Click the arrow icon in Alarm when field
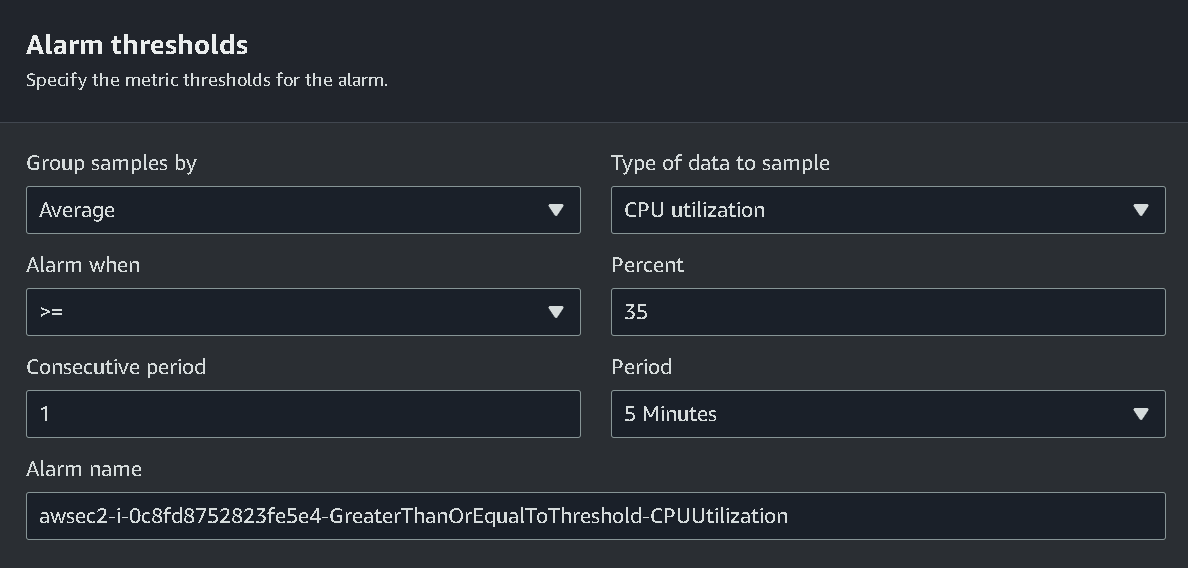The image size is (1188, 568). coord(556,312)
